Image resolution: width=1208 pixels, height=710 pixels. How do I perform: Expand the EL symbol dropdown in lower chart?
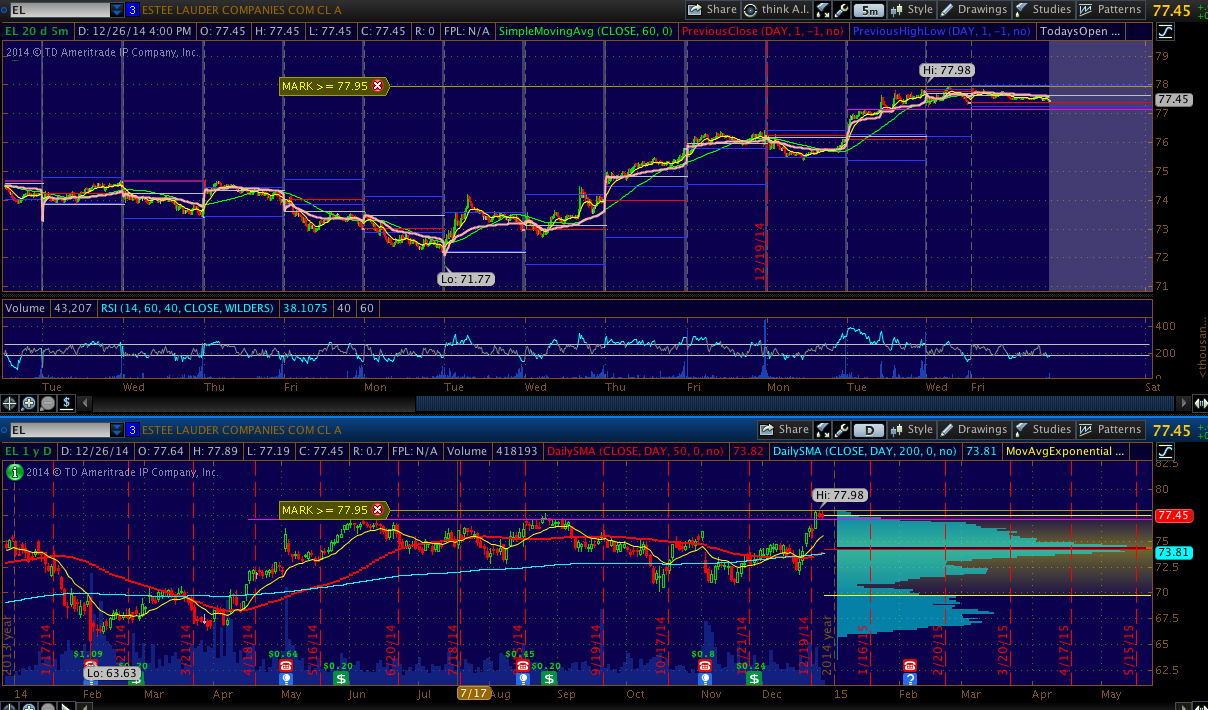pos(118,430)
